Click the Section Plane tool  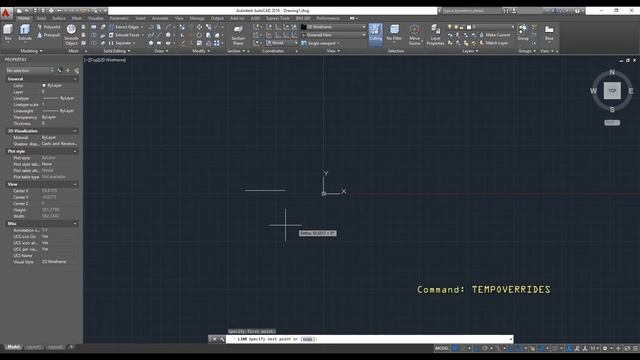[x=238, y=35]
